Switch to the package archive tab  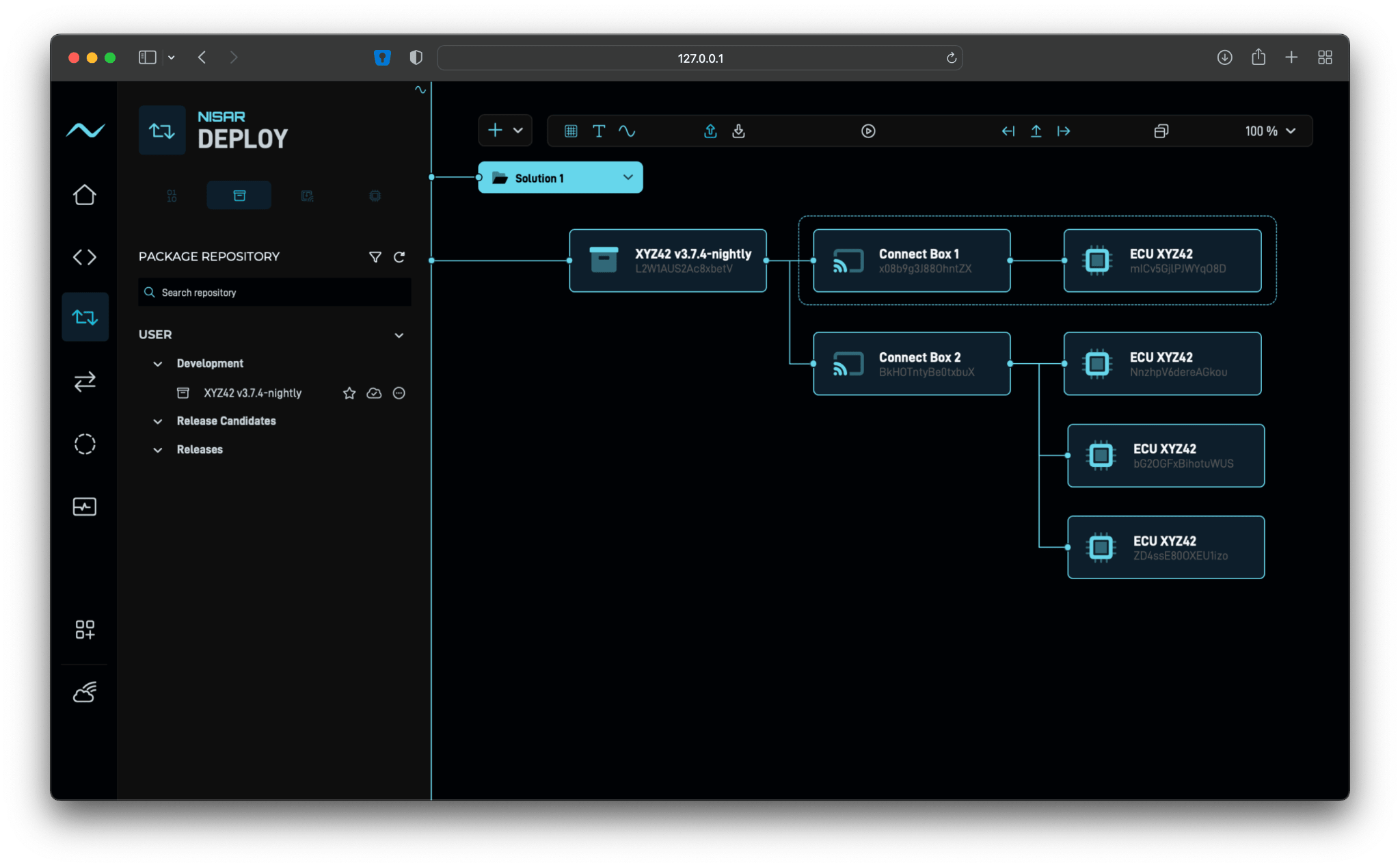[x=239, y=196]
